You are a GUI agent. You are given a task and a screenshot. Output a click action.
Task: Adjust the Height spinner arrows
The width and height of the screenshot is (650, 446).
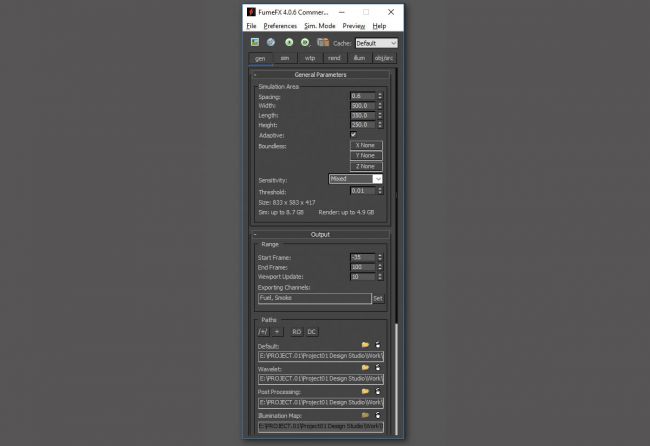click(x=380, y=125)
